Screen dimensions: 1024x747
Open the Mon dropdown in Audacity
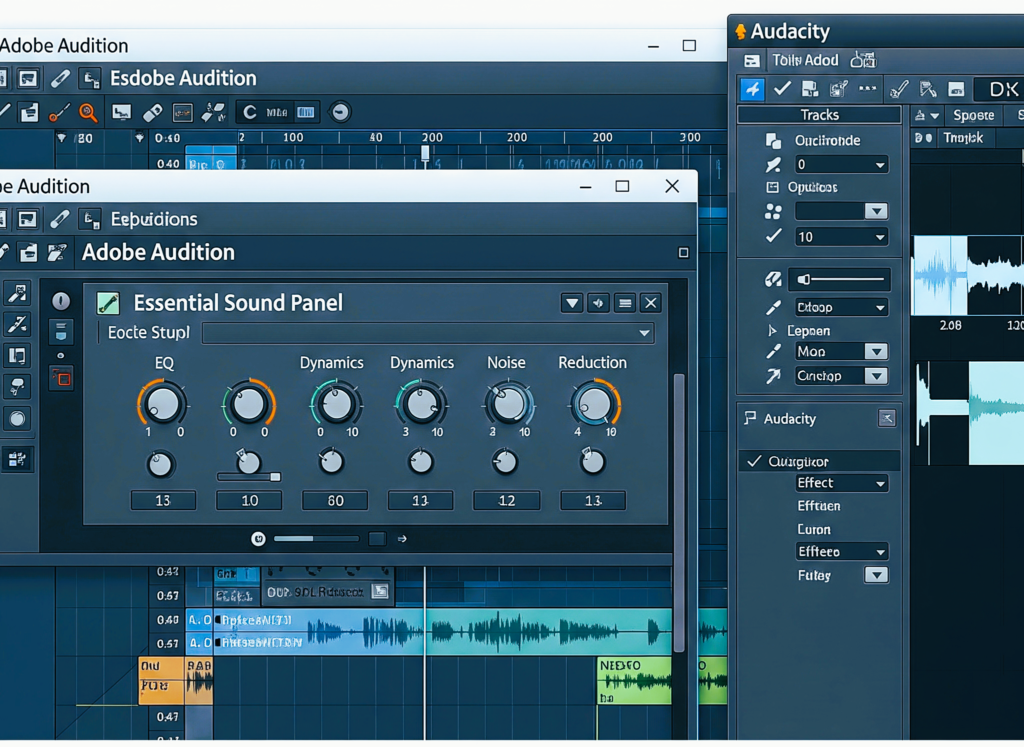click(841, 351)
